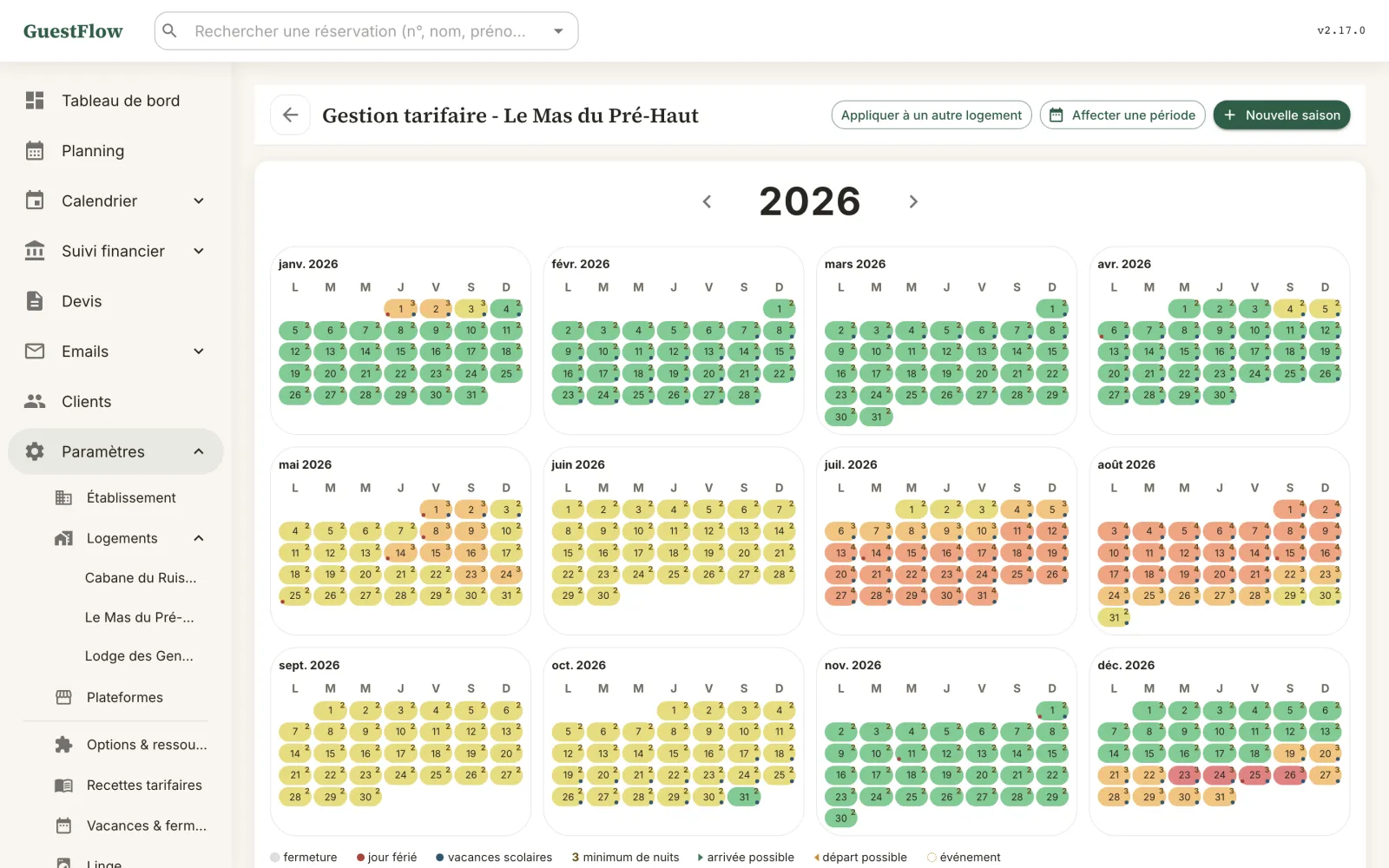
Task: Click Options & ressources puzzle icon
Action: [63, 745]
